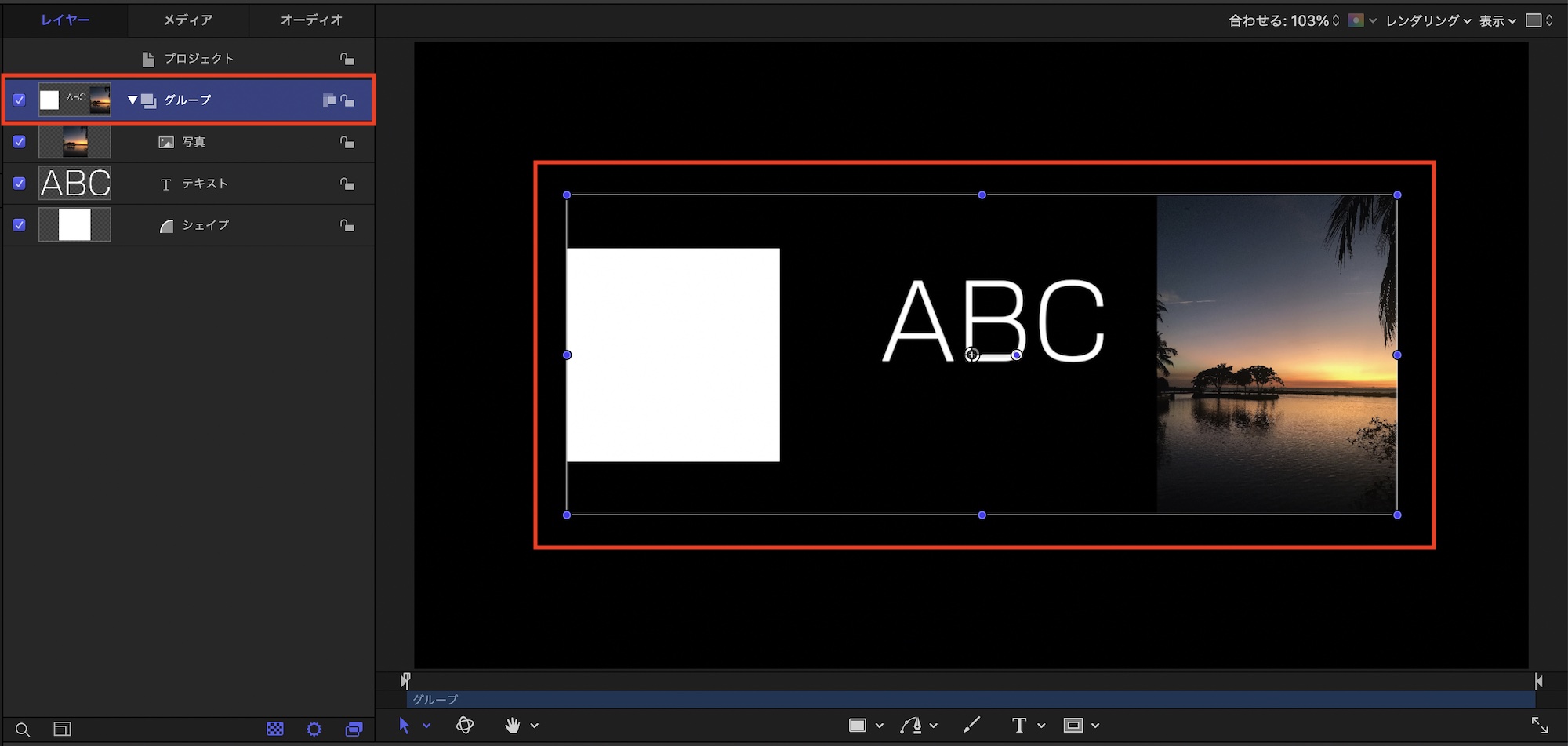Screen dimensions: 1568x746
Task: Toggle the layer preview pane icon
Action: [x=63, y=730]
